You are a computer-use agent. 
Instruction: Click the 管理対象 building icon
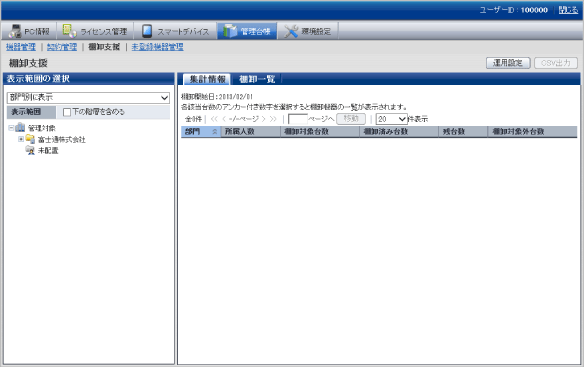20,128
